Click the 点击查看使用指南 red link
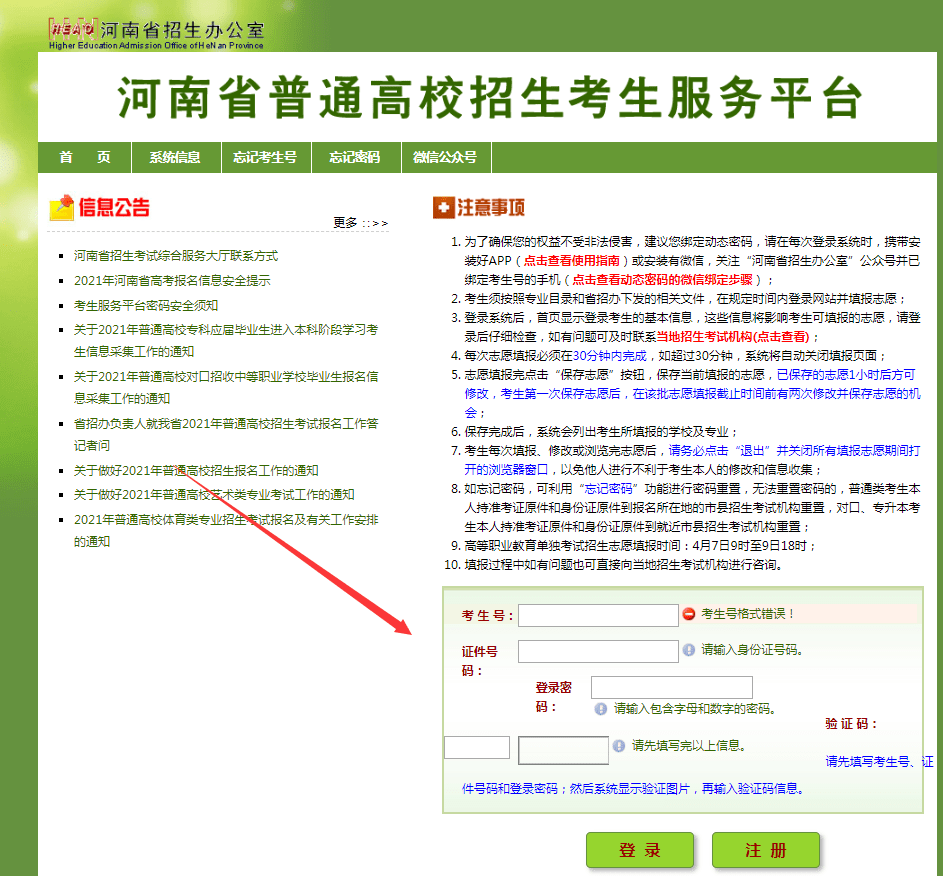 [x=571, y=260]
